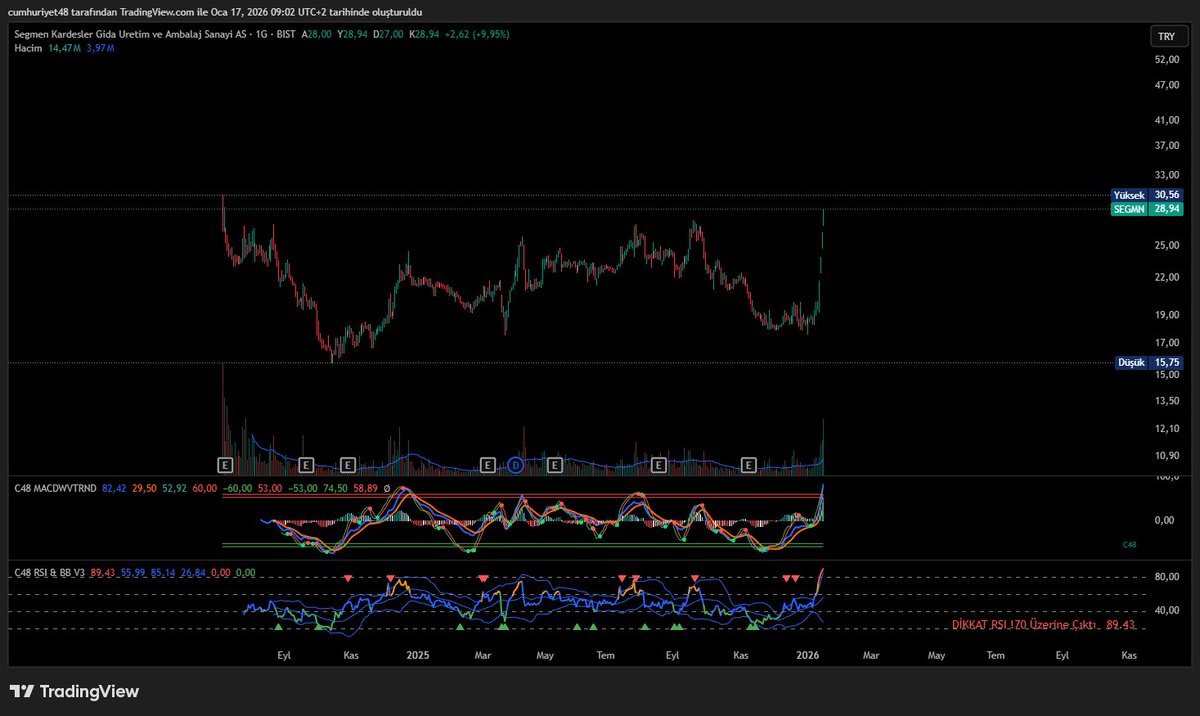Click the DİKKAT RSI !70 Üzerine Çıktı alert text
The height and width of the screenshot is (716, 1200).
(1024, 625)
